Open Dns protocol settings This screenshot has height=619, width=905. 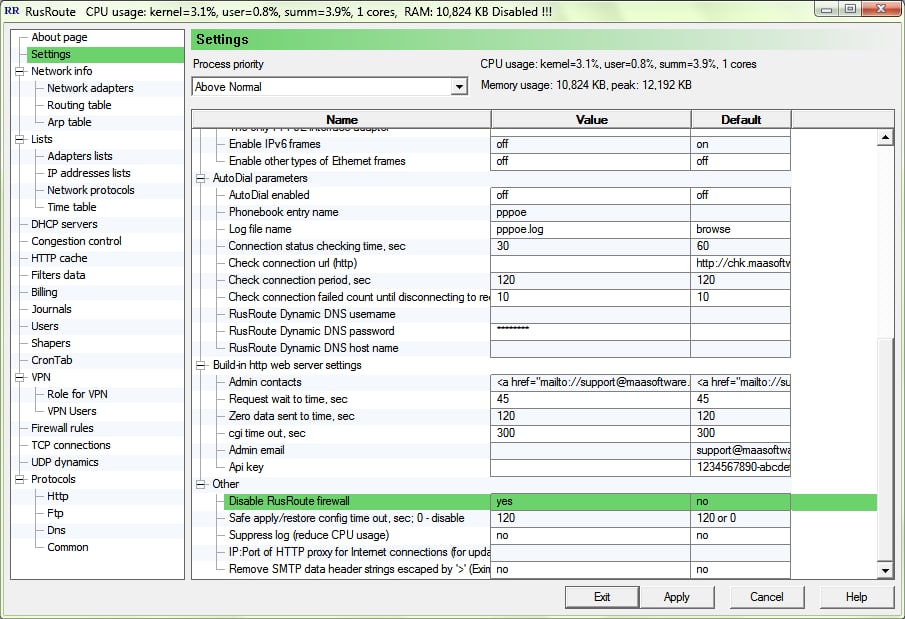point(57,530)
